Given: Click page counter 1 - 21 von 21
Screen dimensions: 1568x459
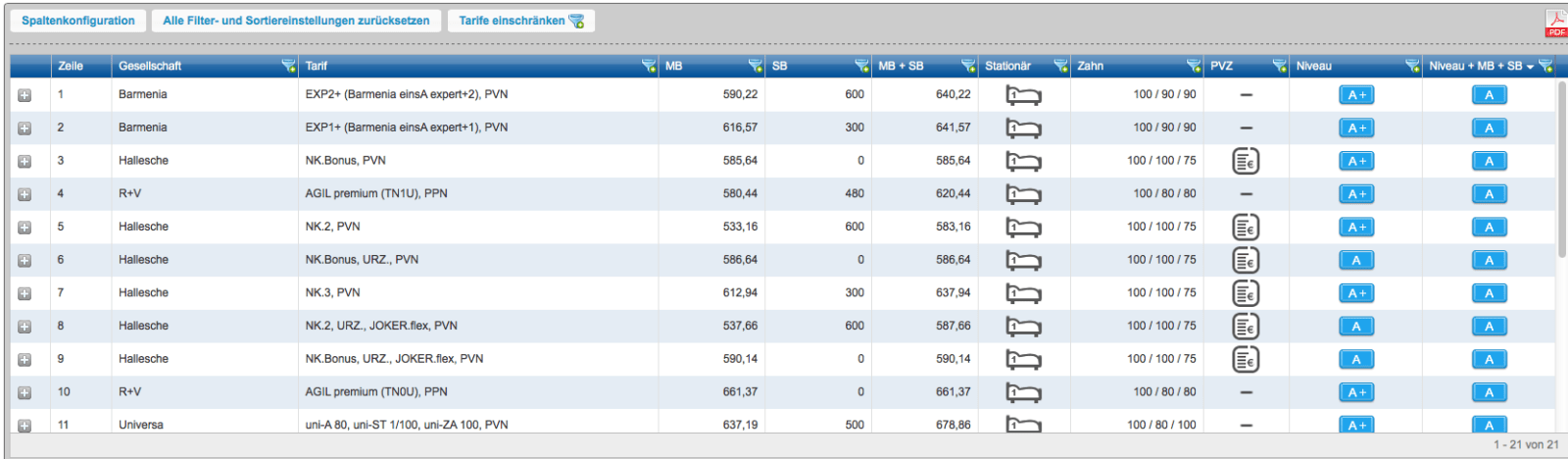Looking at the screenshot, I should tap(1526, 445).
